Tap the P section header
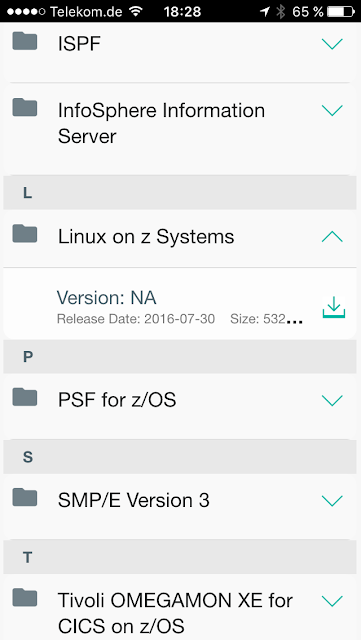 click(180, 357)
